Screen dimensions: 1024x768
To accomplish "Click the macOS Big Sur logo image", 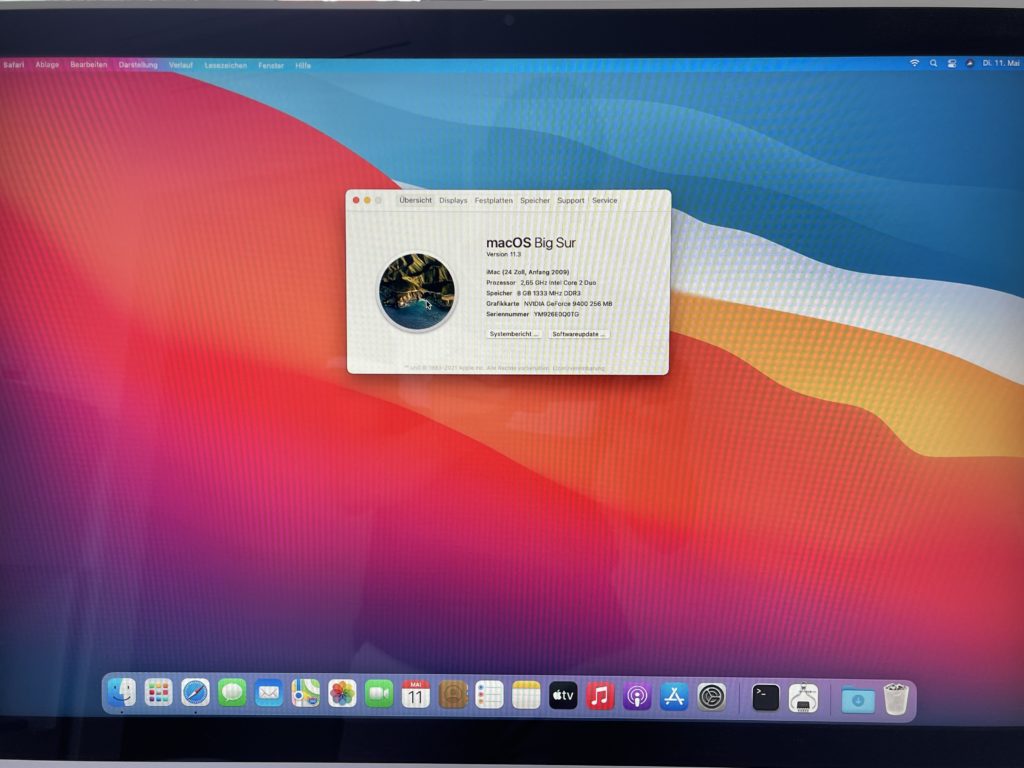I will [x=417, y=291].
